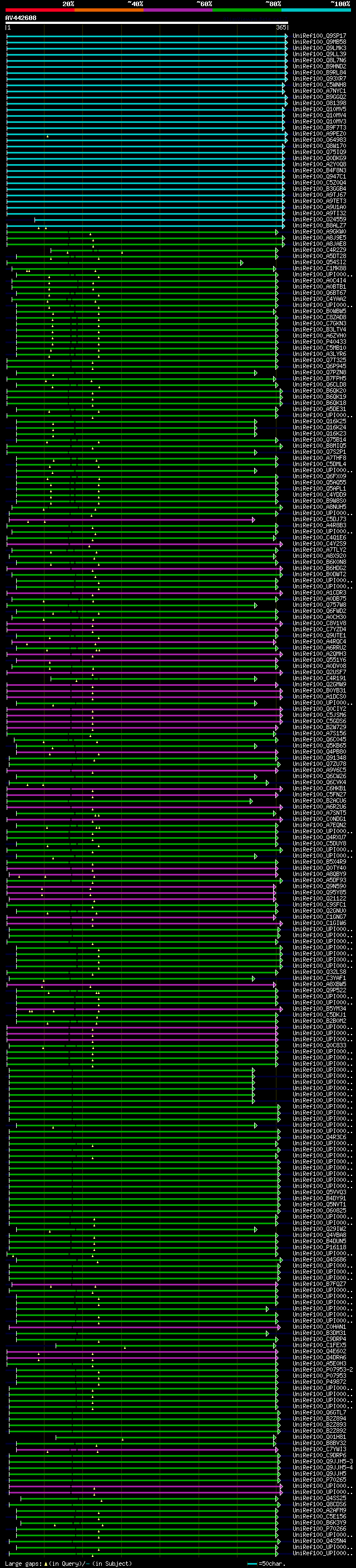Select the UniRef100_P07953-2 label

pyautogui.click(x=323, y=1369)
